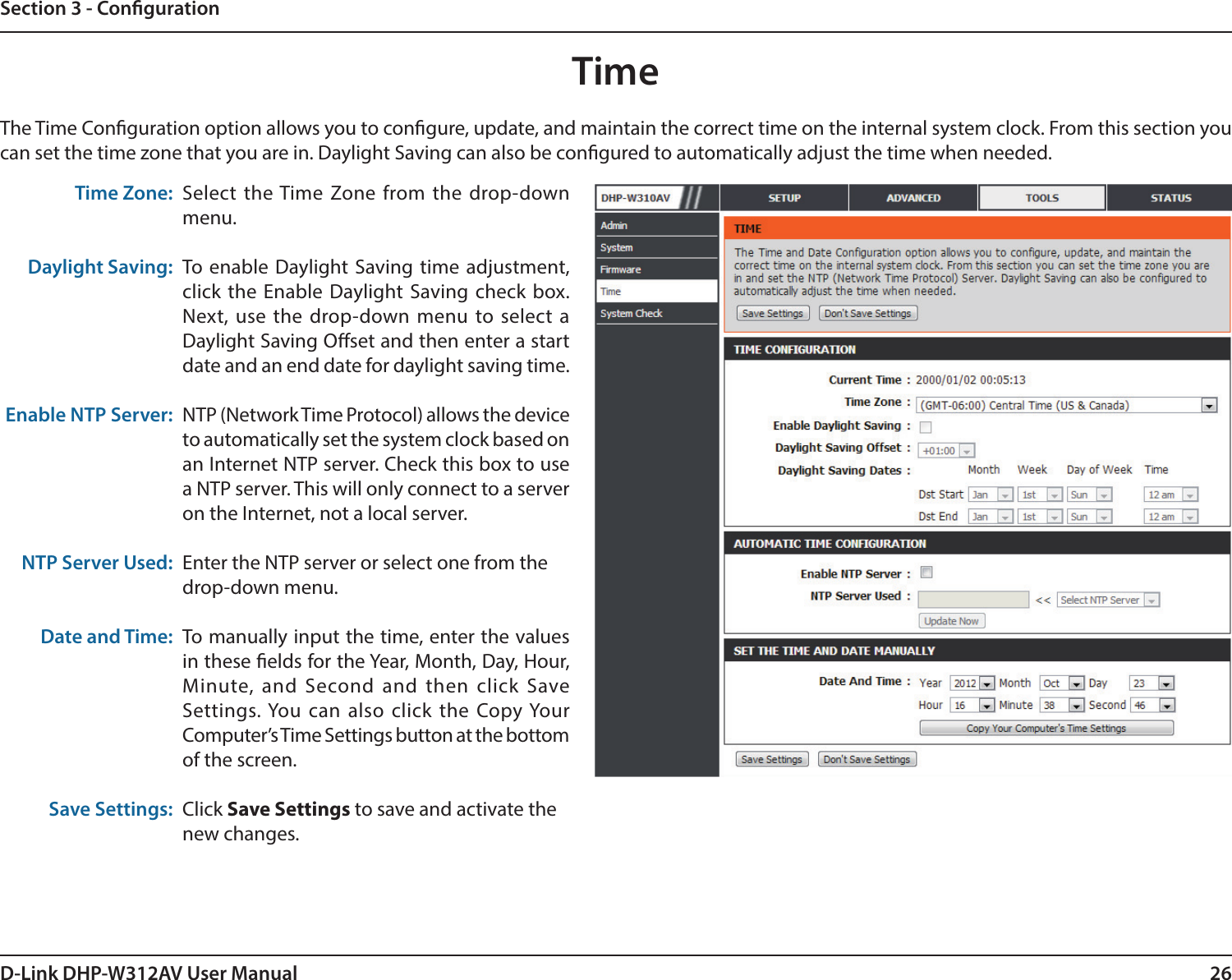Click the bottom Save Settings button
The width and height of the screenshot is (1232, 980).
(x=772, y=760)
